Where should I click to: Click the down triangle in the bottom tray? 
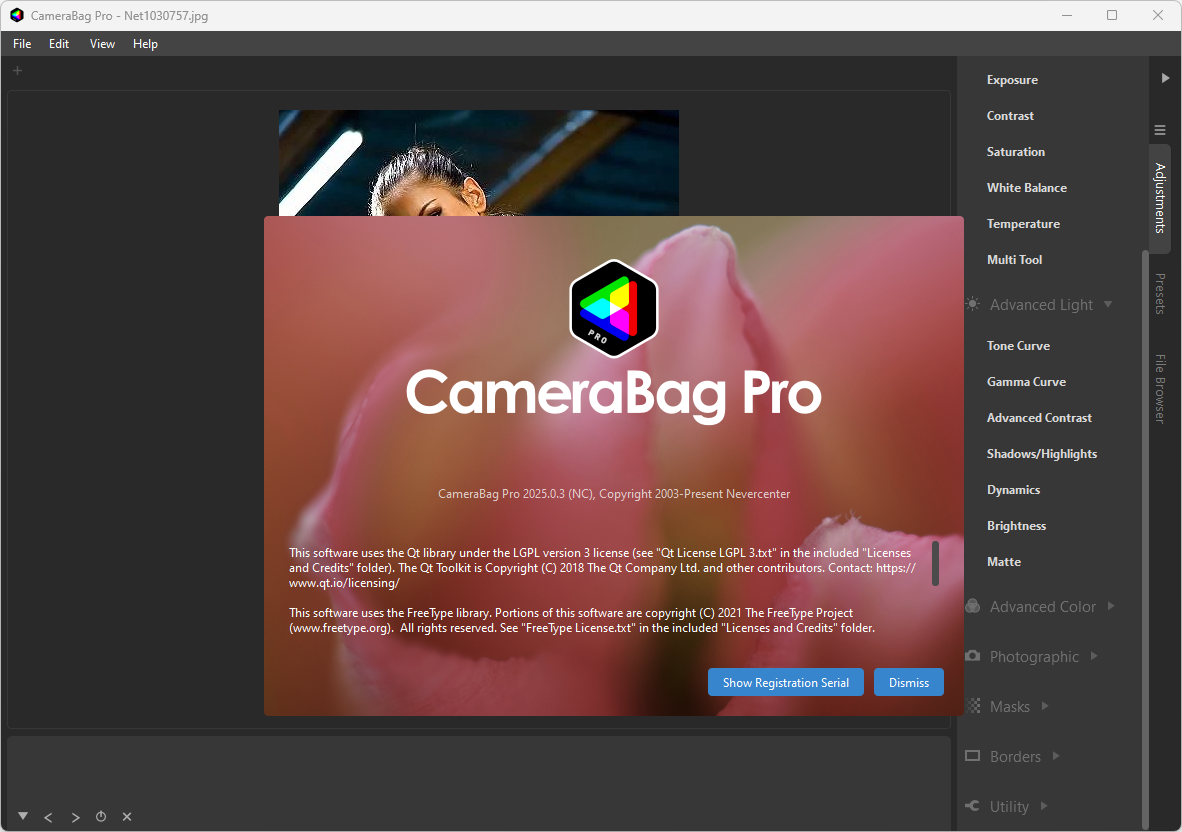pyautogui.click(x=23, y=816)
